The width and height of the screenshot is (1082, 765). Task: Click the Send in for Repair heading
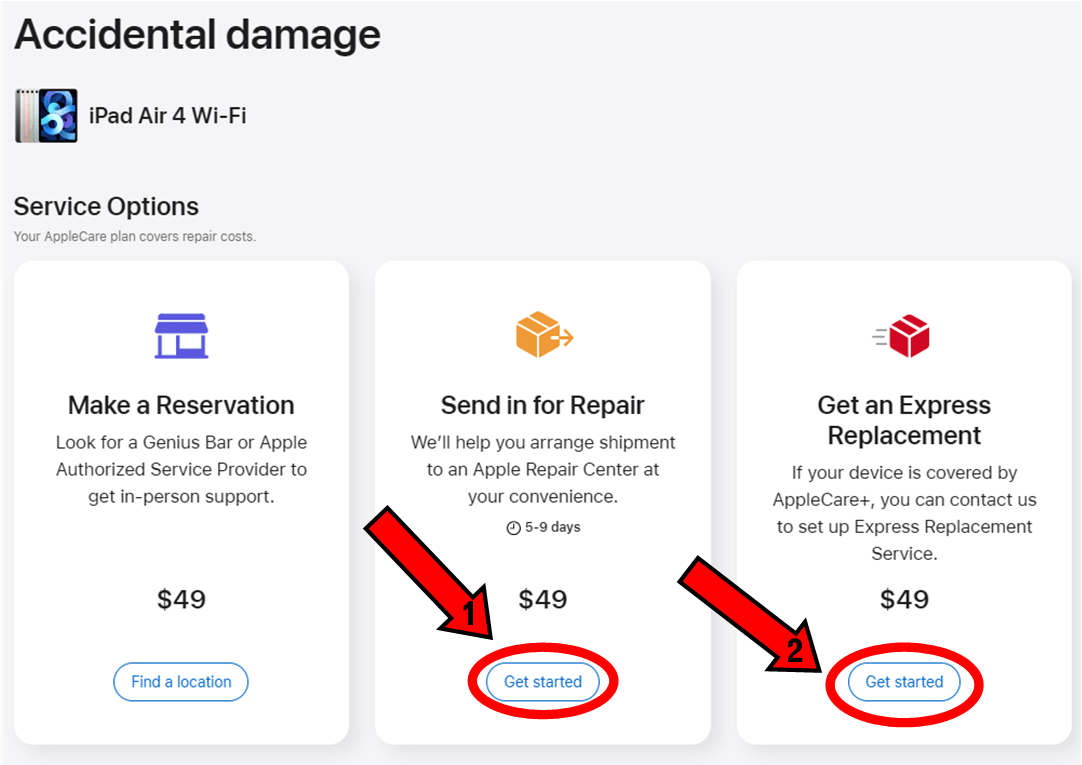coord(543,405)
